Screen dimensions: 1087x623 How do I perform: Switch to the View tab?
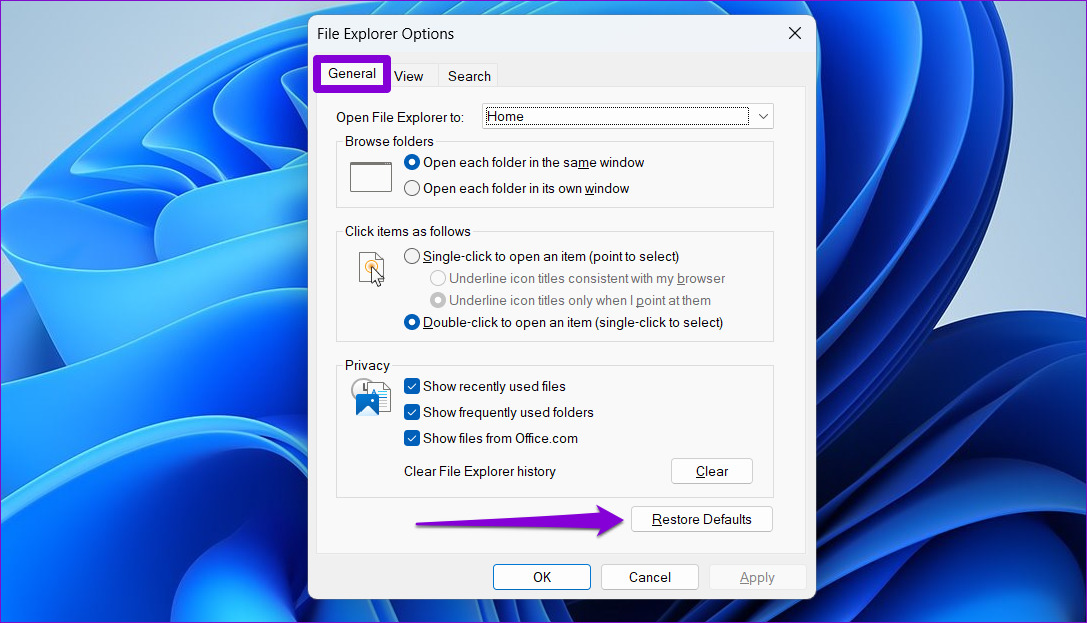409,76
